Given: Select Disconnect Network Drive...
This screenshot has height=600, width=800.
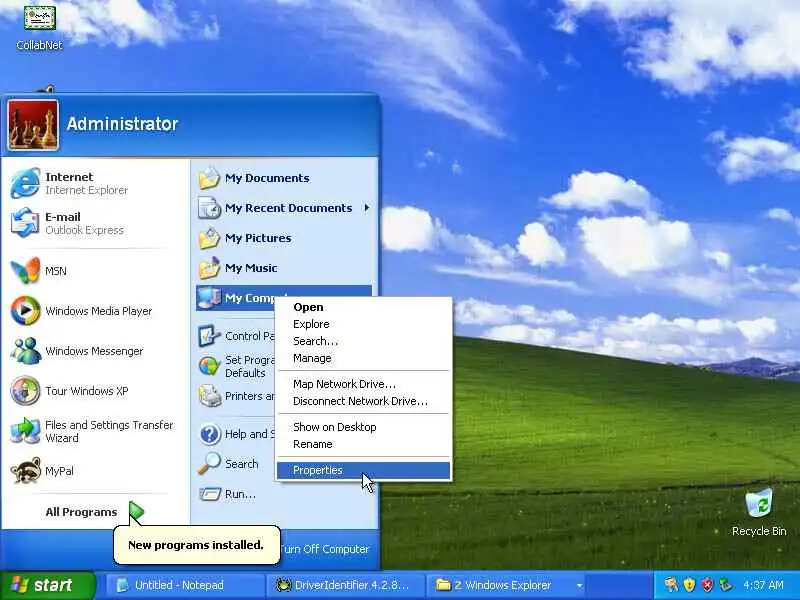Looking at the screenshot, I should point(363,402).
